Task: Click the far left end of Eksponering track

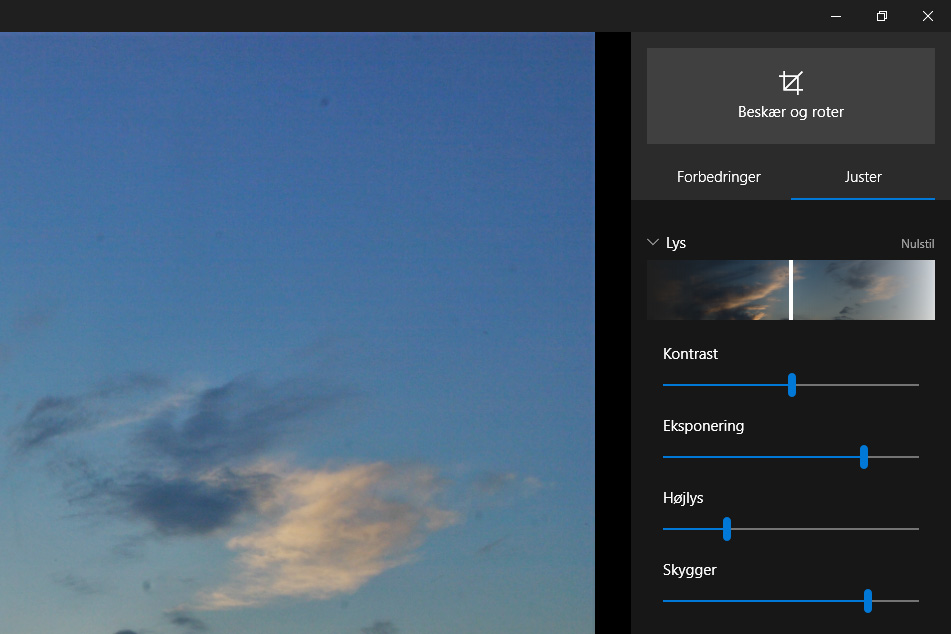Action: [x=667, y=457]
